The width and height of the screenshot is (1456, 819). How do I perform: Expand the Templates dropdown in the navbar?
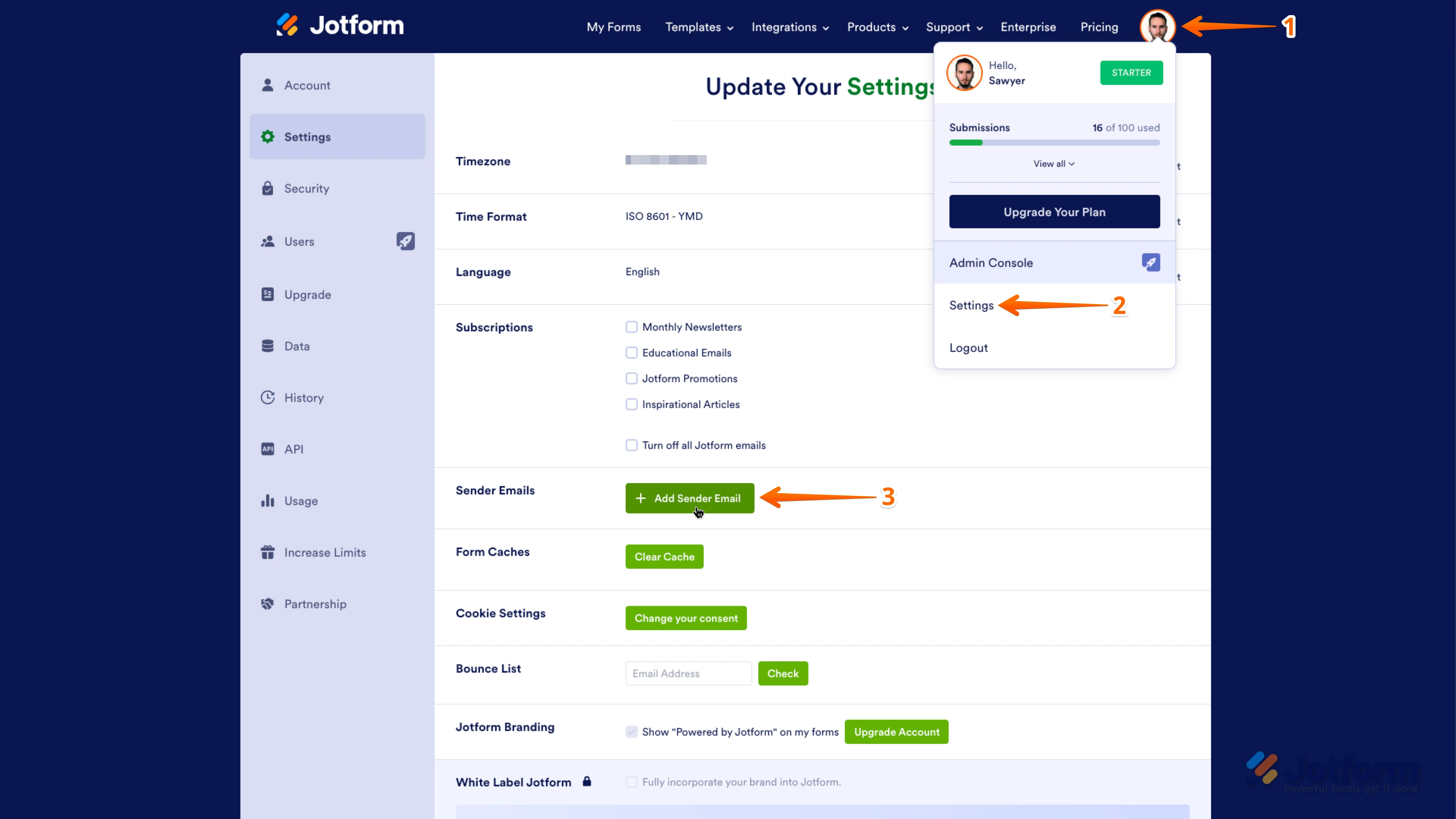pos(698,27)
